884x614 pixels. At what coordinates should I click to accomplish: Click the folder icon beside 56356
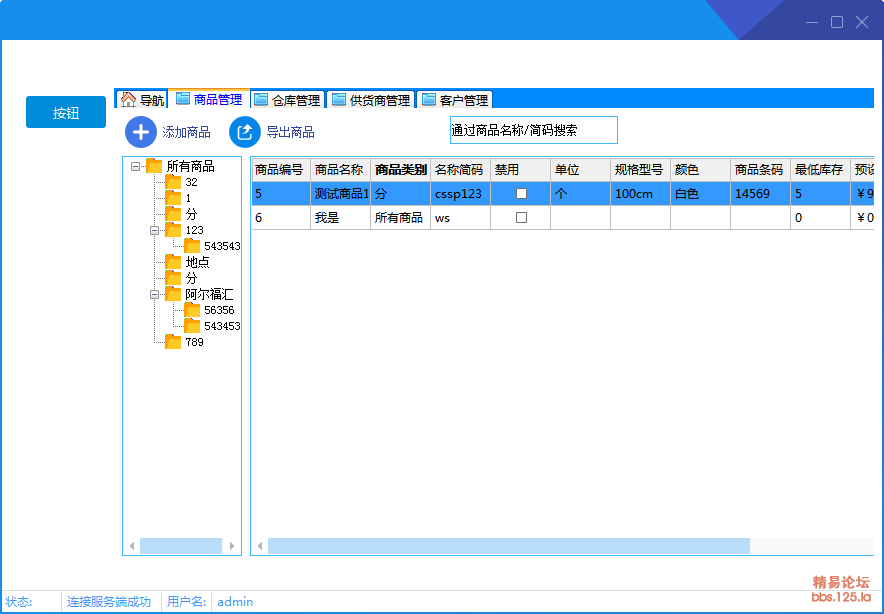(x=192, y=310)
